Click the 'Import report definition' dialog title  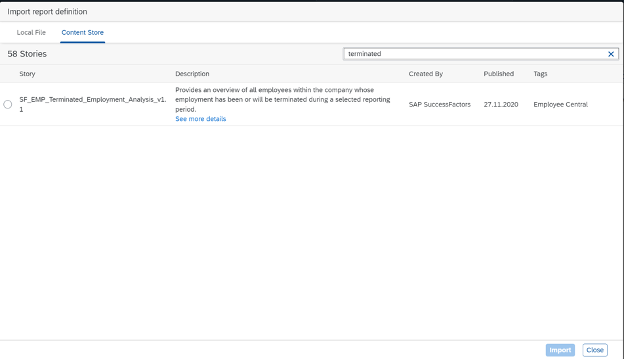[47, 12]
